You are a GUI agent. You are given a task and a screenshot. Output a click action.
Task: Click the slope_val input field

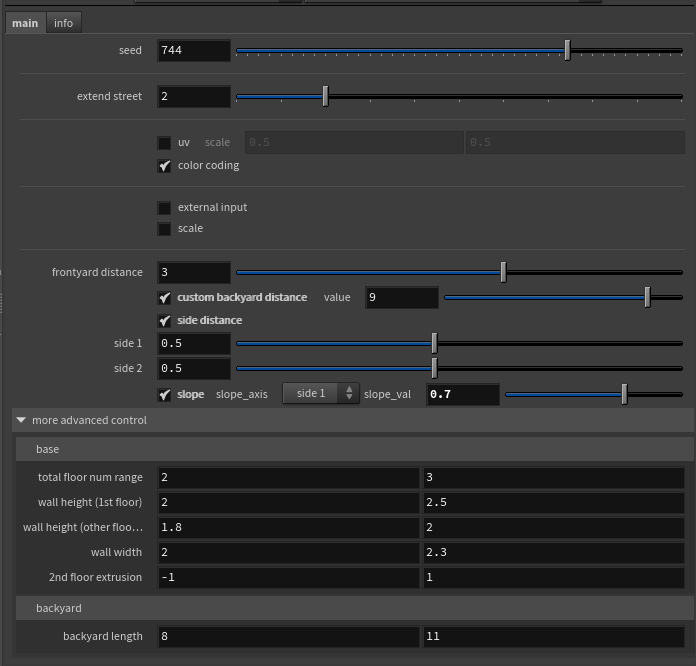(463, 394)
